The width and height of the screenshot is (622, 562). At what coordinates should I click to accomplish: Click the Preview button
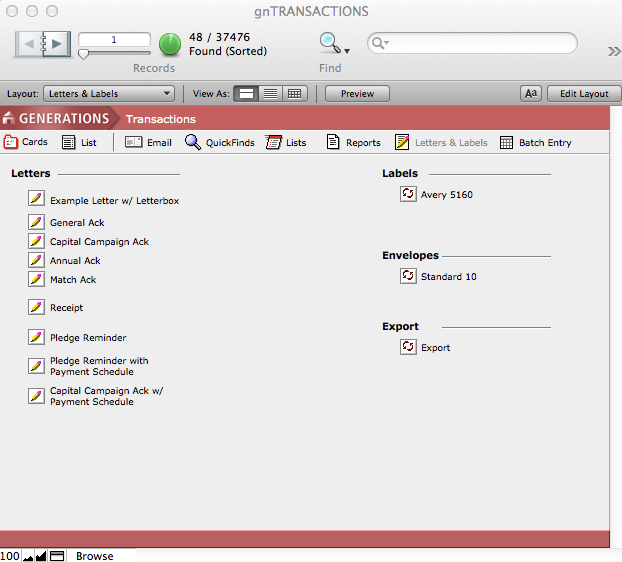357,93
